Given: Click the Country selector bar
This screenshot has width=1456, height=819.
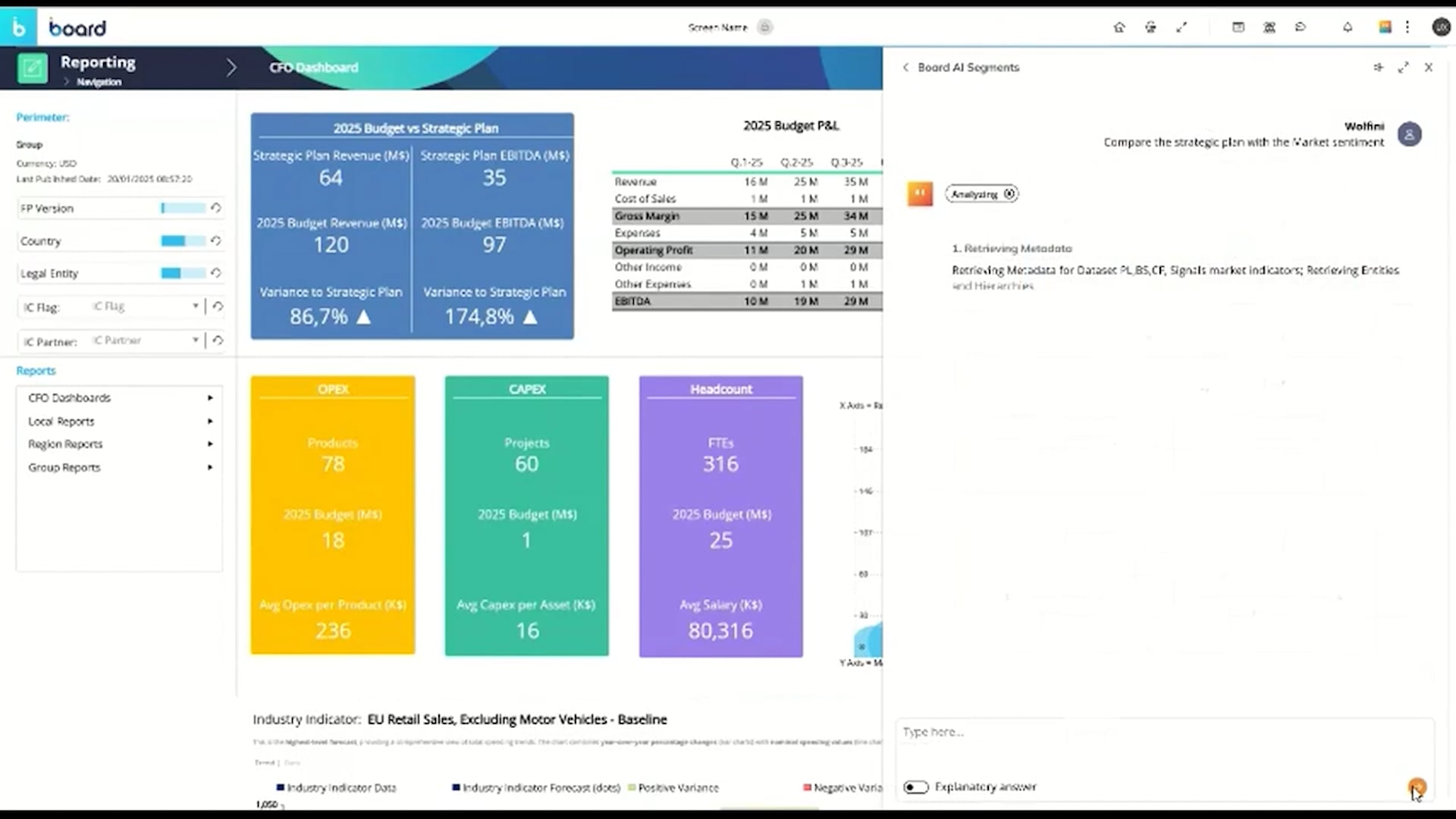Looking at the screenshot, I should 183,241.
